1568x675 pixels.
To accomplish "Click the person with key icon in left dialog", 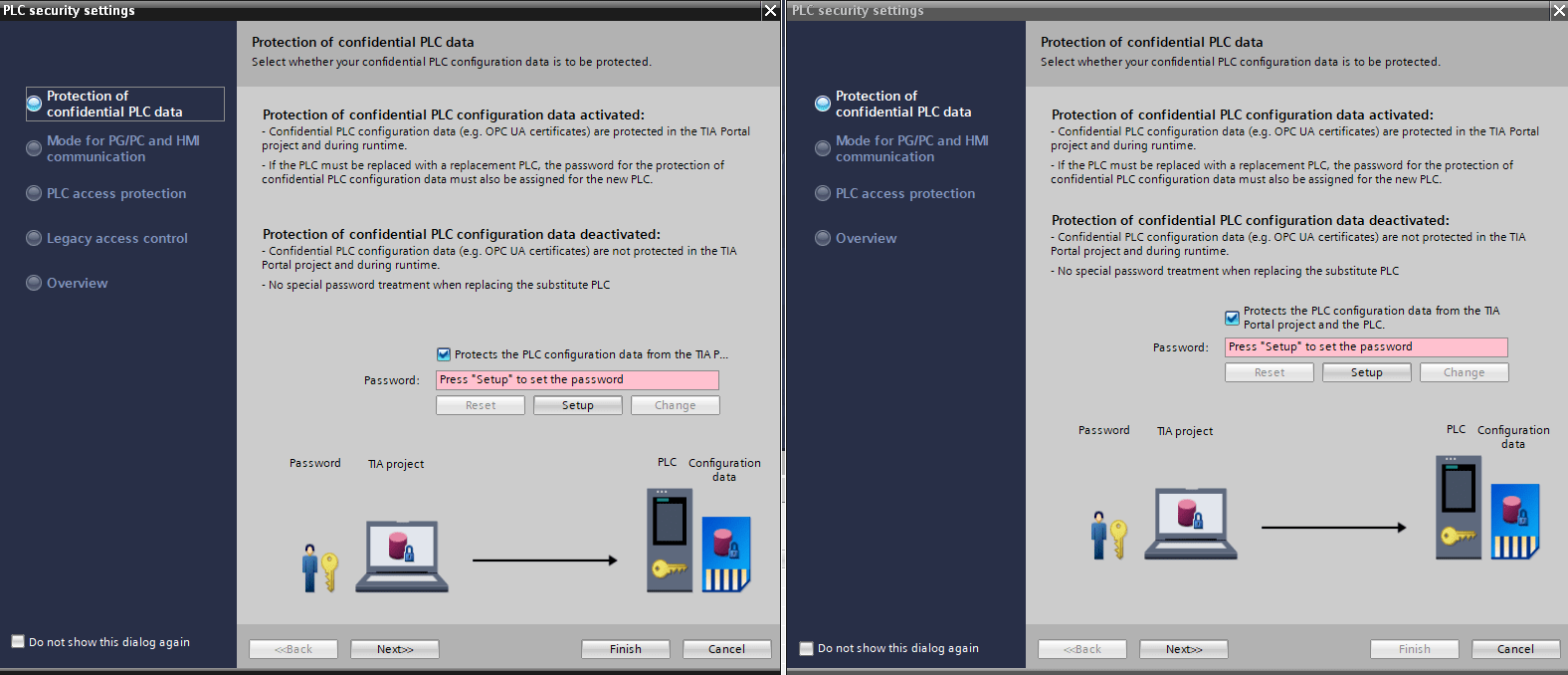I will pos(319,568).
